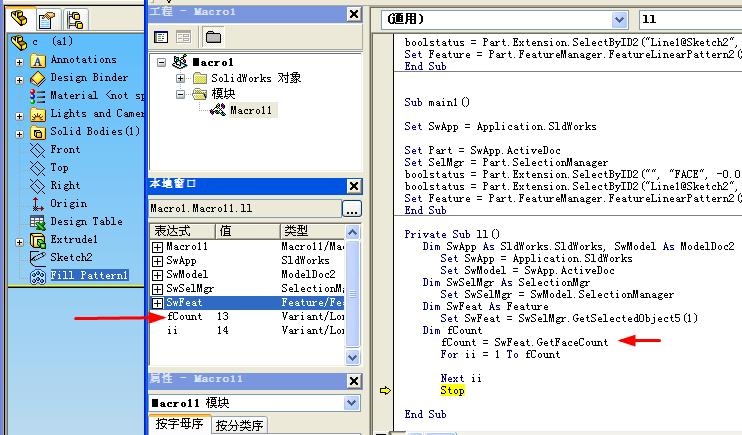Viewport: 742px width, 435px height.
Task: Select the fCount value 13
Action: click(223, 316)
